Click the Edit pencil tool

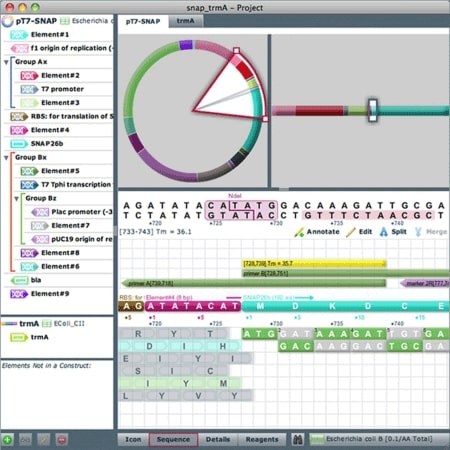(x=359, y=232)
